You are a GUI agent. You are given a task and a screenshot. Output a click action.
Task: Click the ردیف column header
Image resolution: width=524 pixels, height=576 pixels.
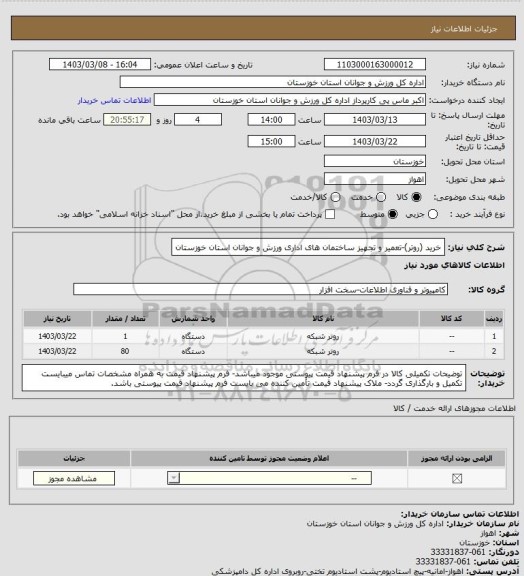tap(494, 319)
